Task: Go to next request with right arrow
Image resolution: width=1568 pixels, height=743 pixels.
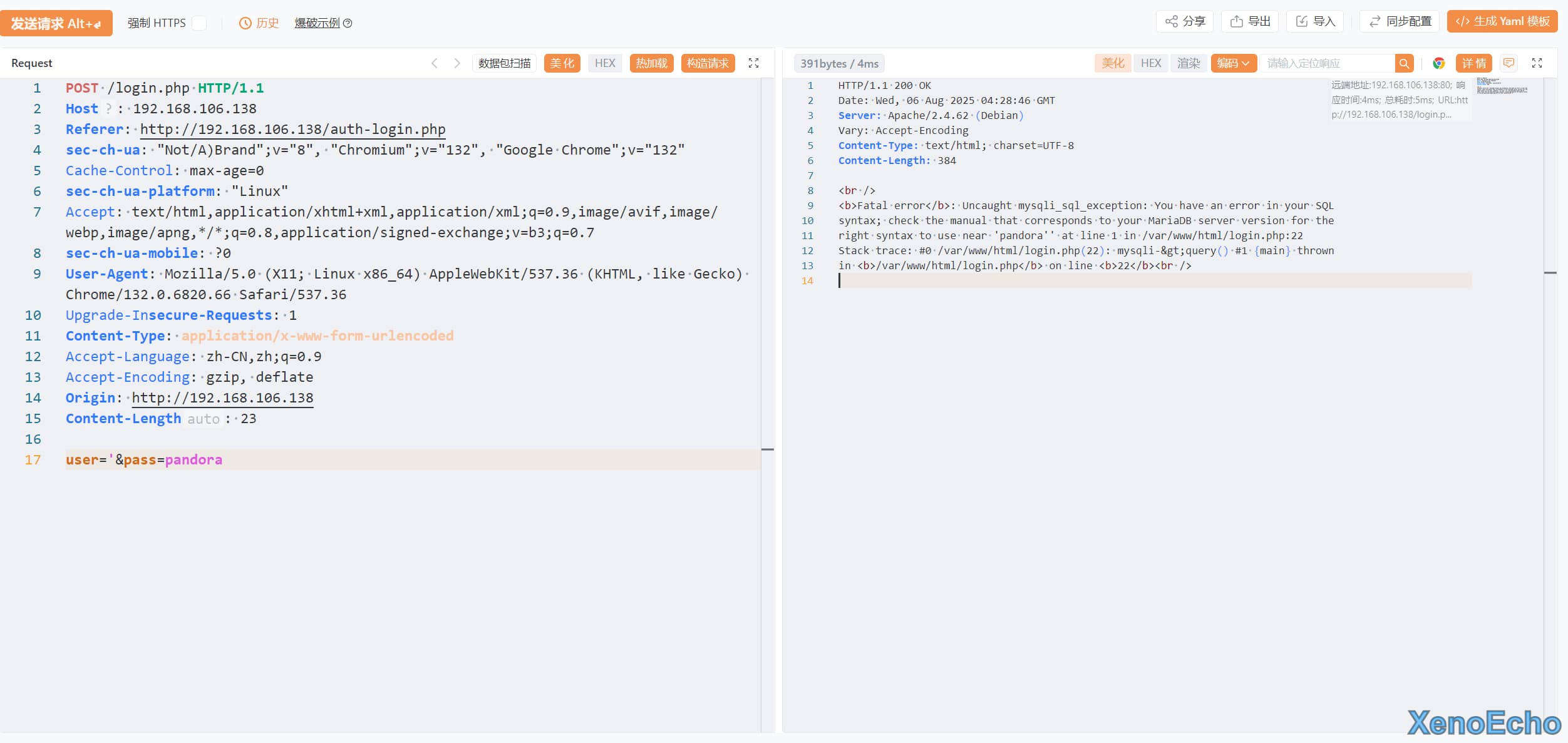Action: (x=457, y=63)
